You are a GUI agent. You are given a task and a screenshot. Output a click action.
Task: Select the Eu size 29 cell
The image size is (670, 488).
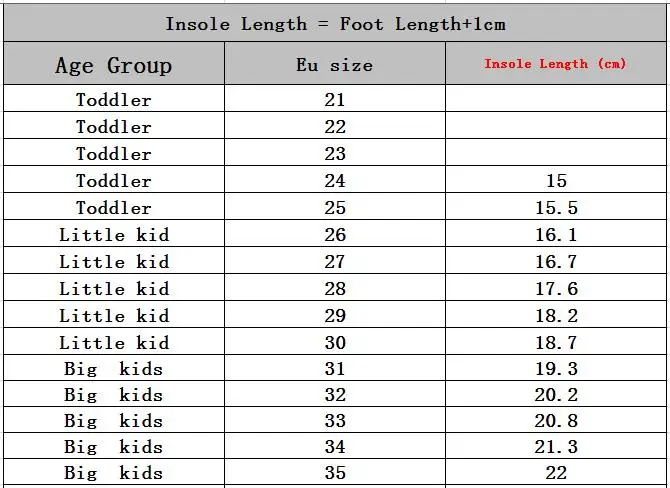(x=335, y=316)
